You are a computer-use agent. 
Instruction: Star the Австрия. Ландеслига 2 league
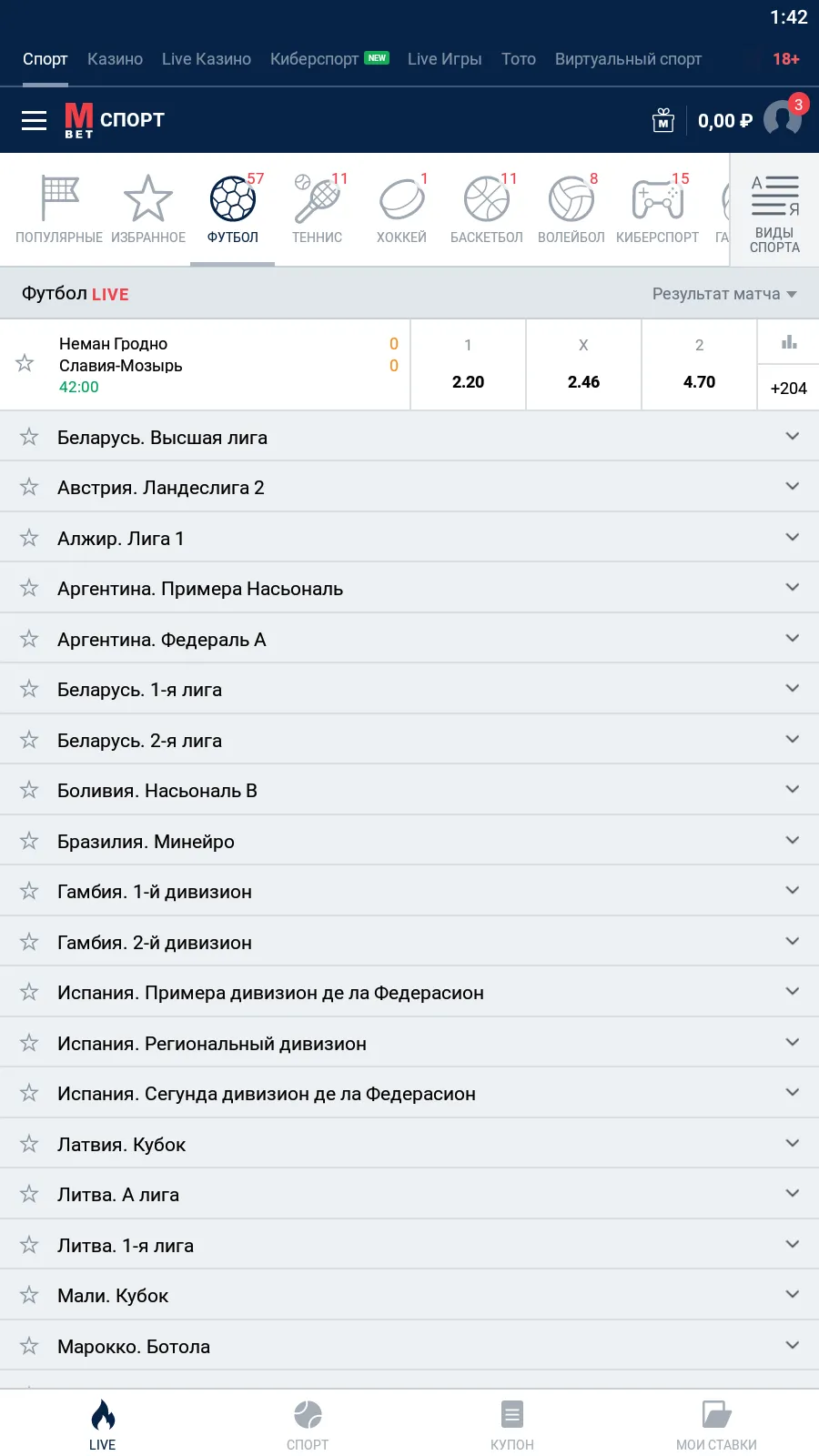29,488
